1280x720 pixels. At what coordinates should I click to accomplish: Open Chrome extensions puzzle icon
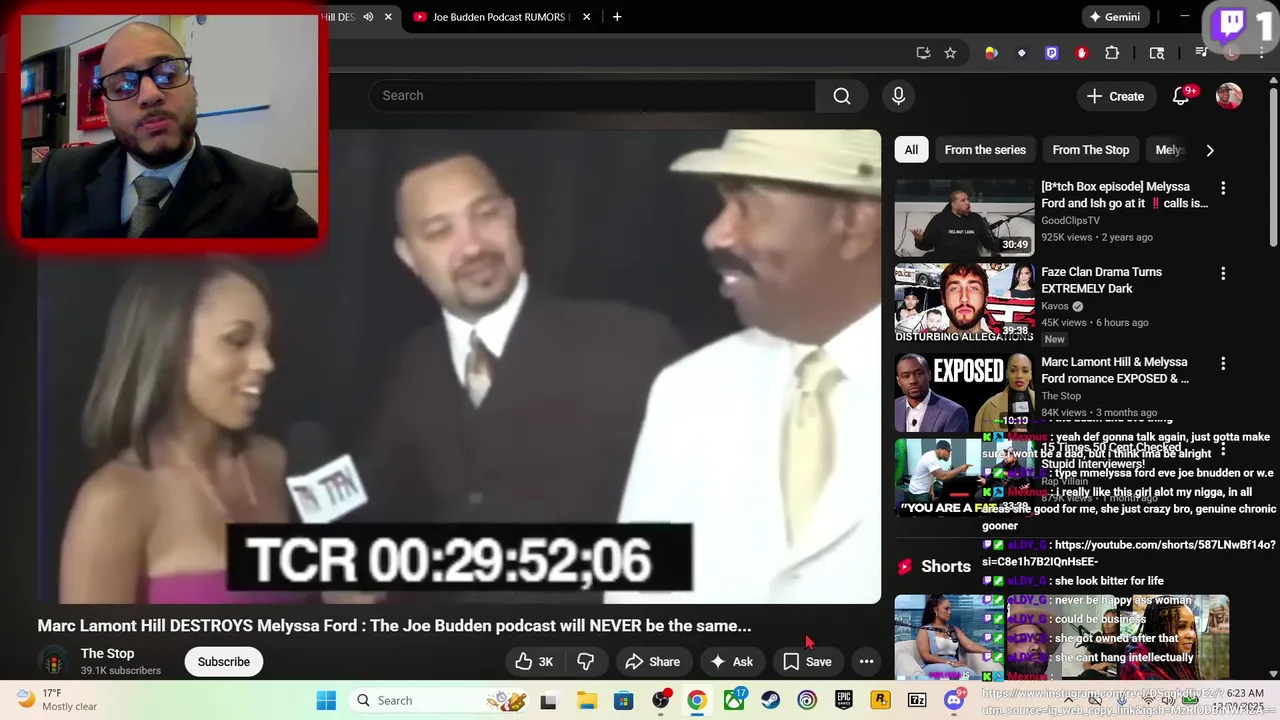[1112, 53]
